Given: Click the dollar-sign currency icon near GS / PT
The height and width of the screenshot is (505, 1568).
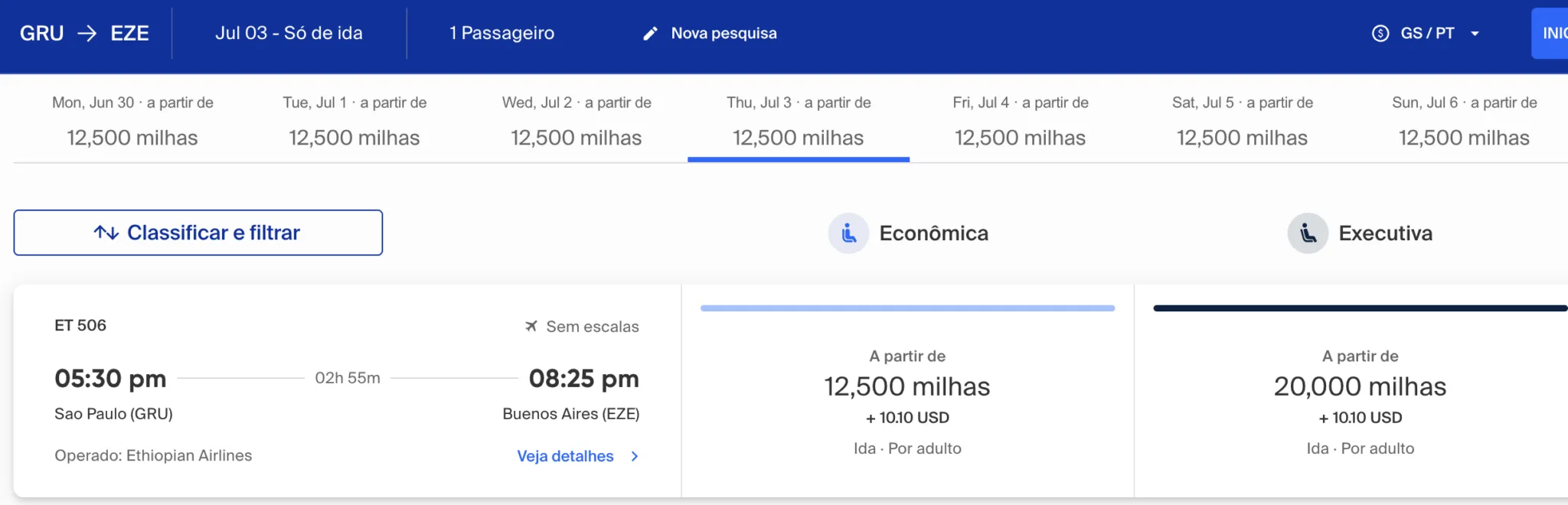Looking at the screenshot, I should (x=1380, y=33).
